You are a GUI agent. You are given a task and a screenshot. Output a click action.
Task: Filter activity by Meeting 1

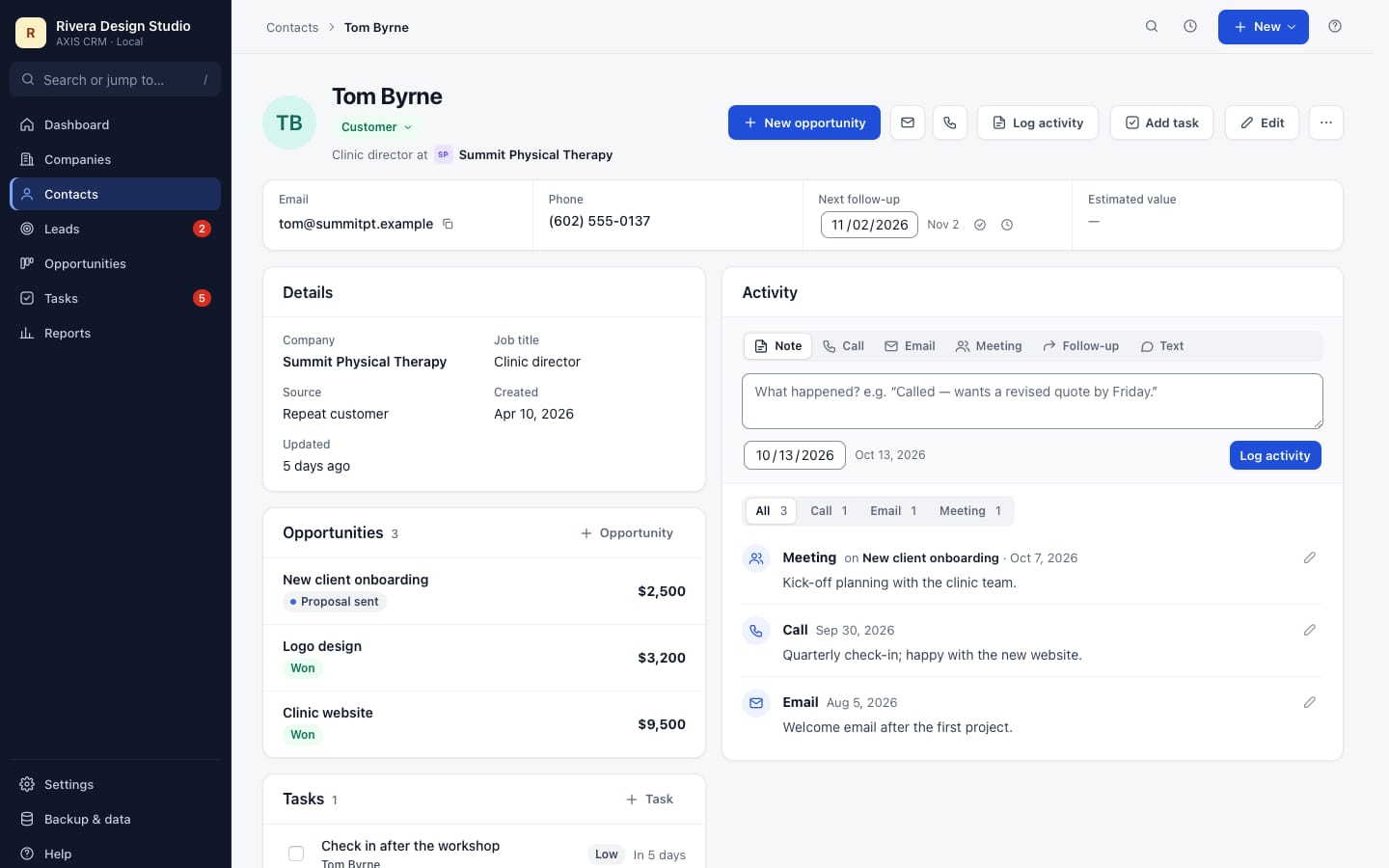point(970,511)
